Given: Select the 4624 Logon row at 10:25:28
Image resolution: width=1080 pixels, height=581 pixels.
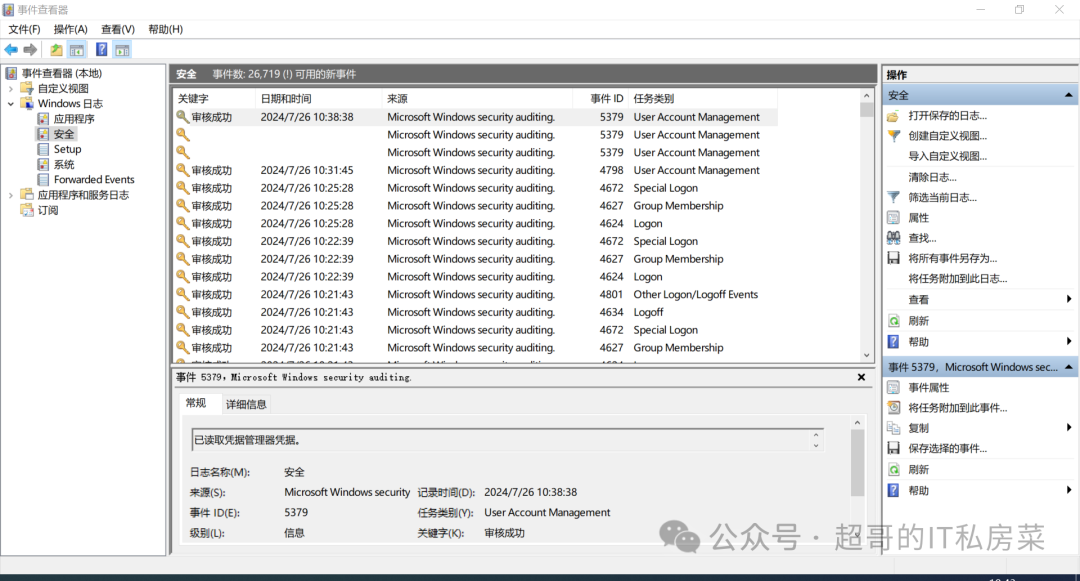Looking at the screenshot, I should click(475, 224).
